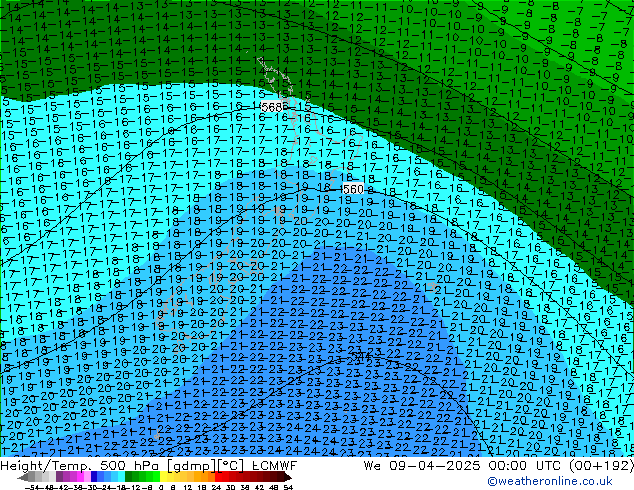Click the 560 height contour label
Screen dimensions: 634x490
tap(353, 189)
